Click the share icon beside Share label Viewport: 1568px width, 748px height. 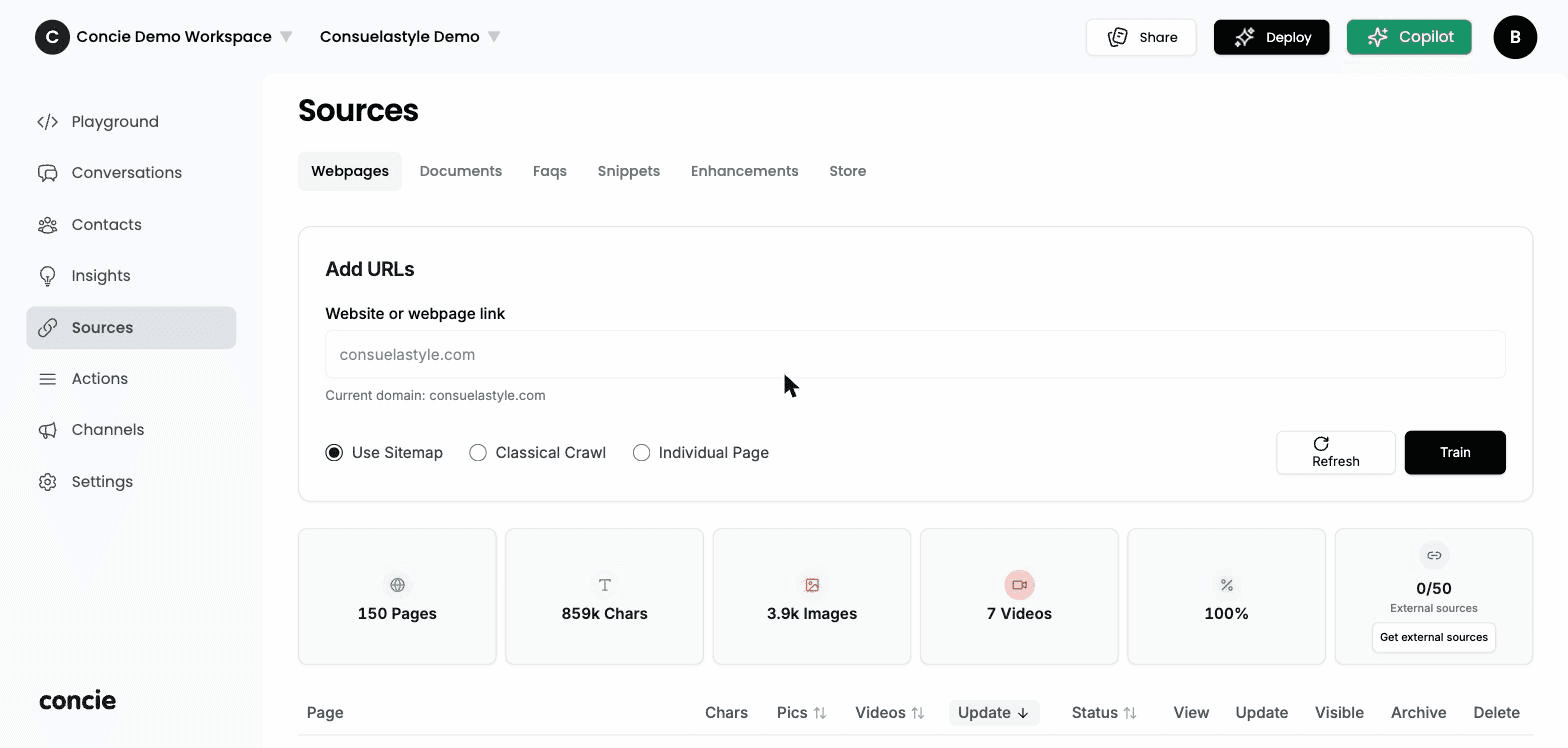pos(1118,37)
